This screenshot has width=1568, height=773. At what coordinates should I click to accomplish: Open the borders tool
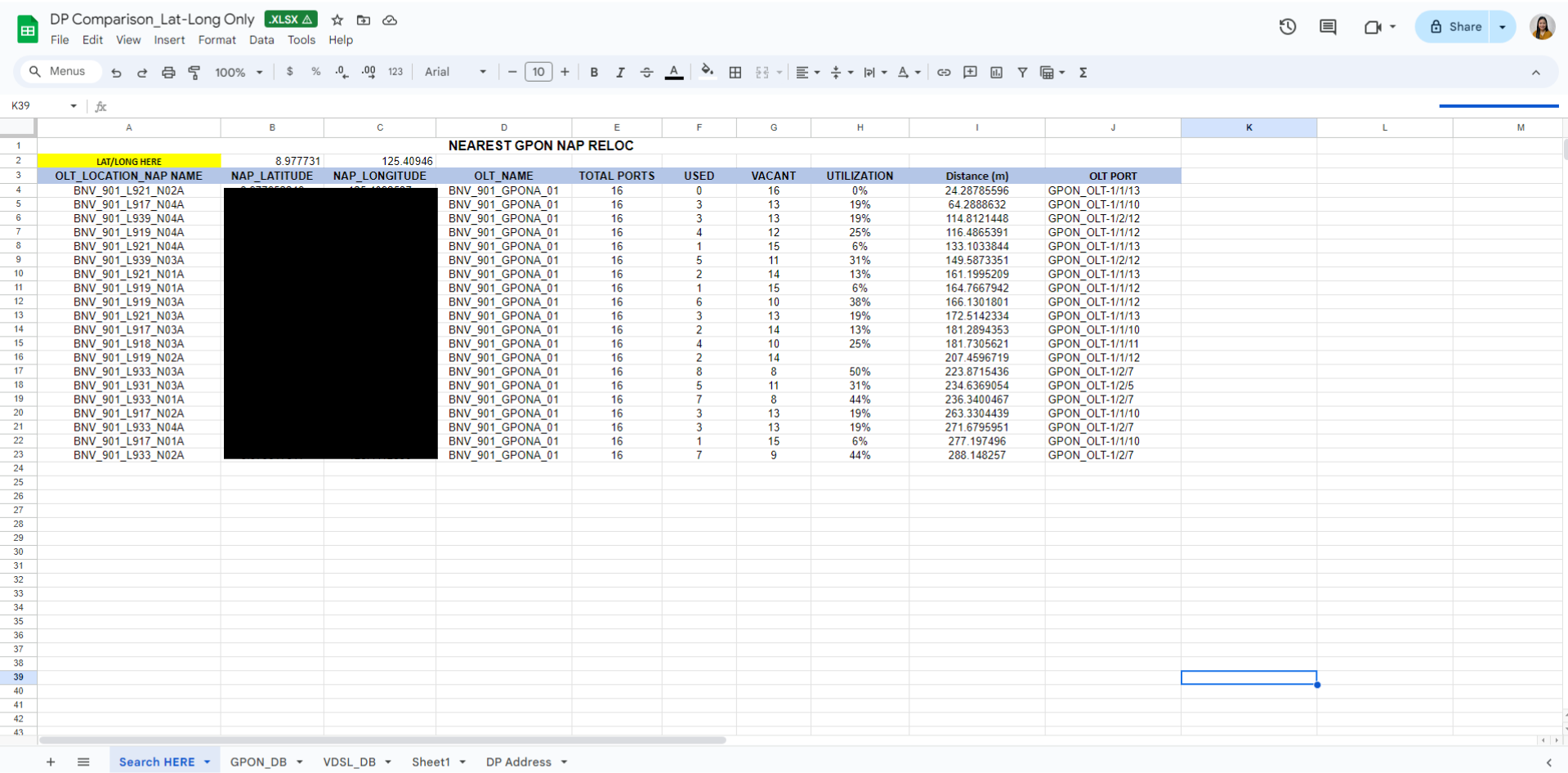click(x=735, y=73)
